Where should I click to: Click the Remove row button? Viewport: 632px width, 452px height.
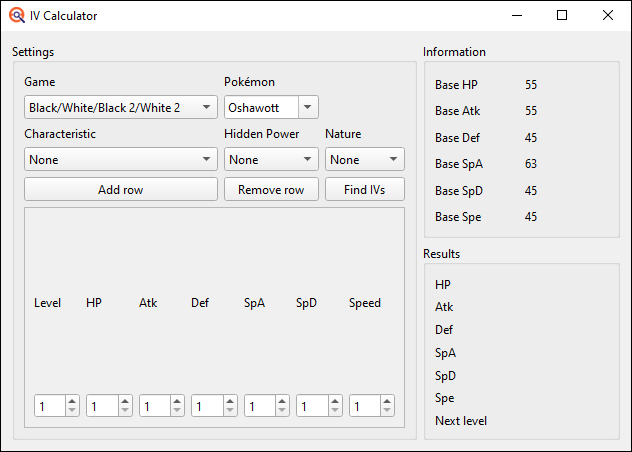click(x=271, y=190)
